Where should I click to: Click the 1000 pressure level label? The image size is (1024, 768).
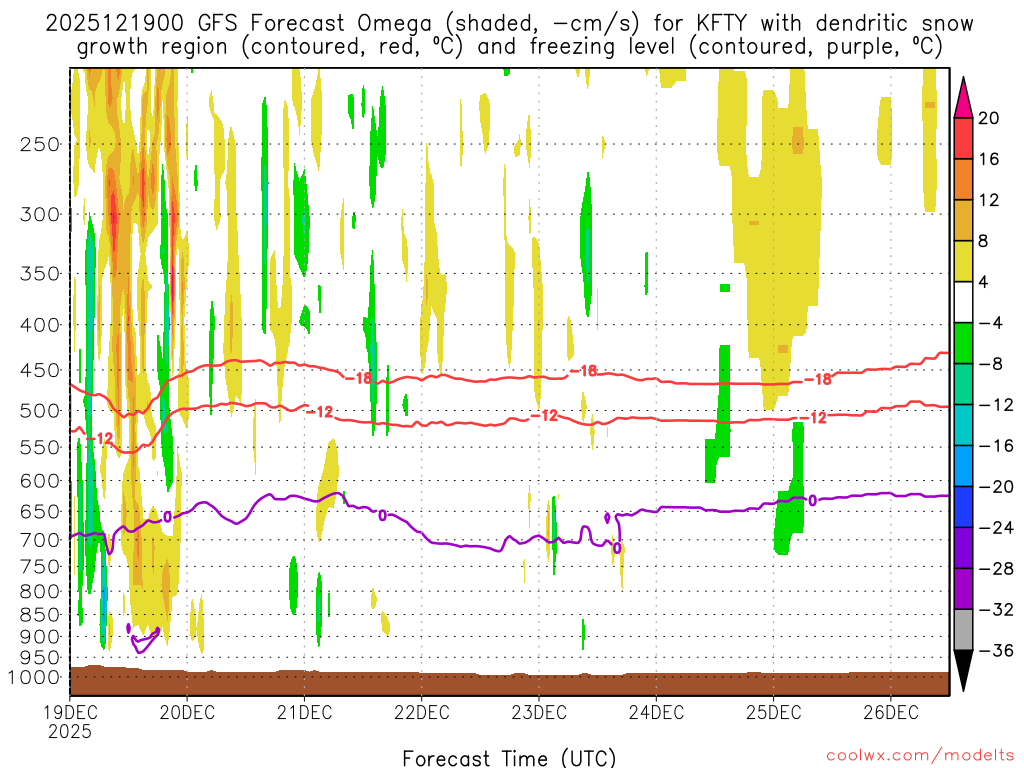point(35,677)
